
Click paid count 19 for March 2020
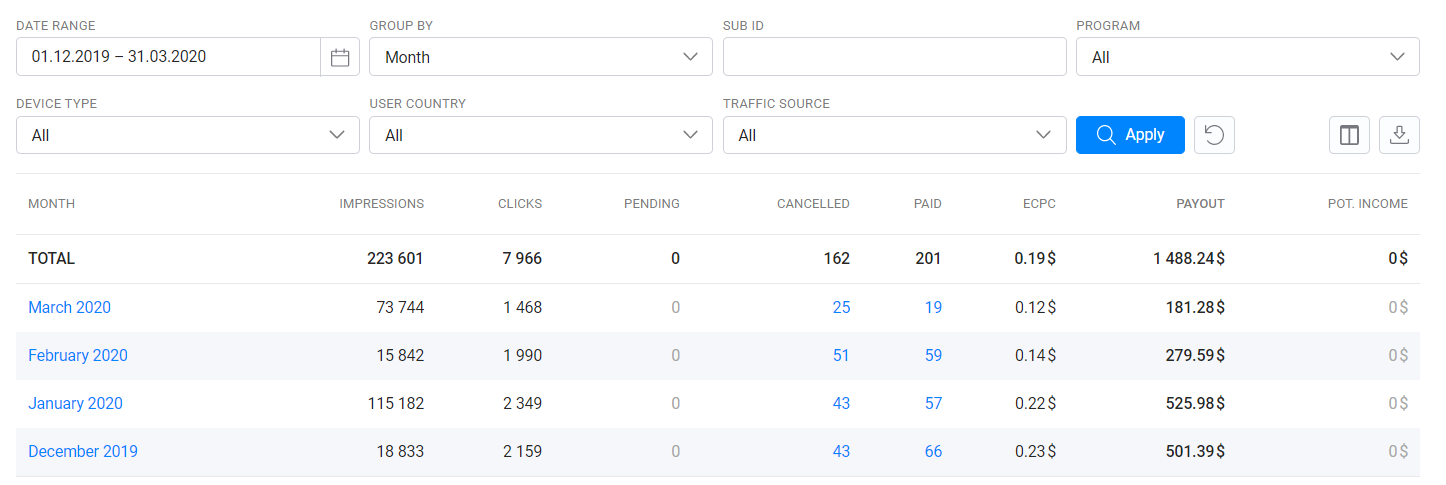click(933, 308)
